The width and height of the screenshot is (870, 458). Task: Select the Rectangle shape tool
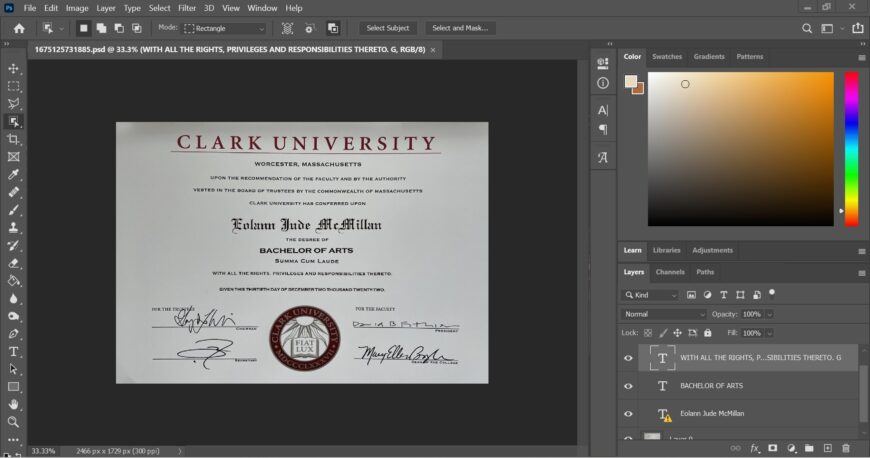click(x=13, y=387)
